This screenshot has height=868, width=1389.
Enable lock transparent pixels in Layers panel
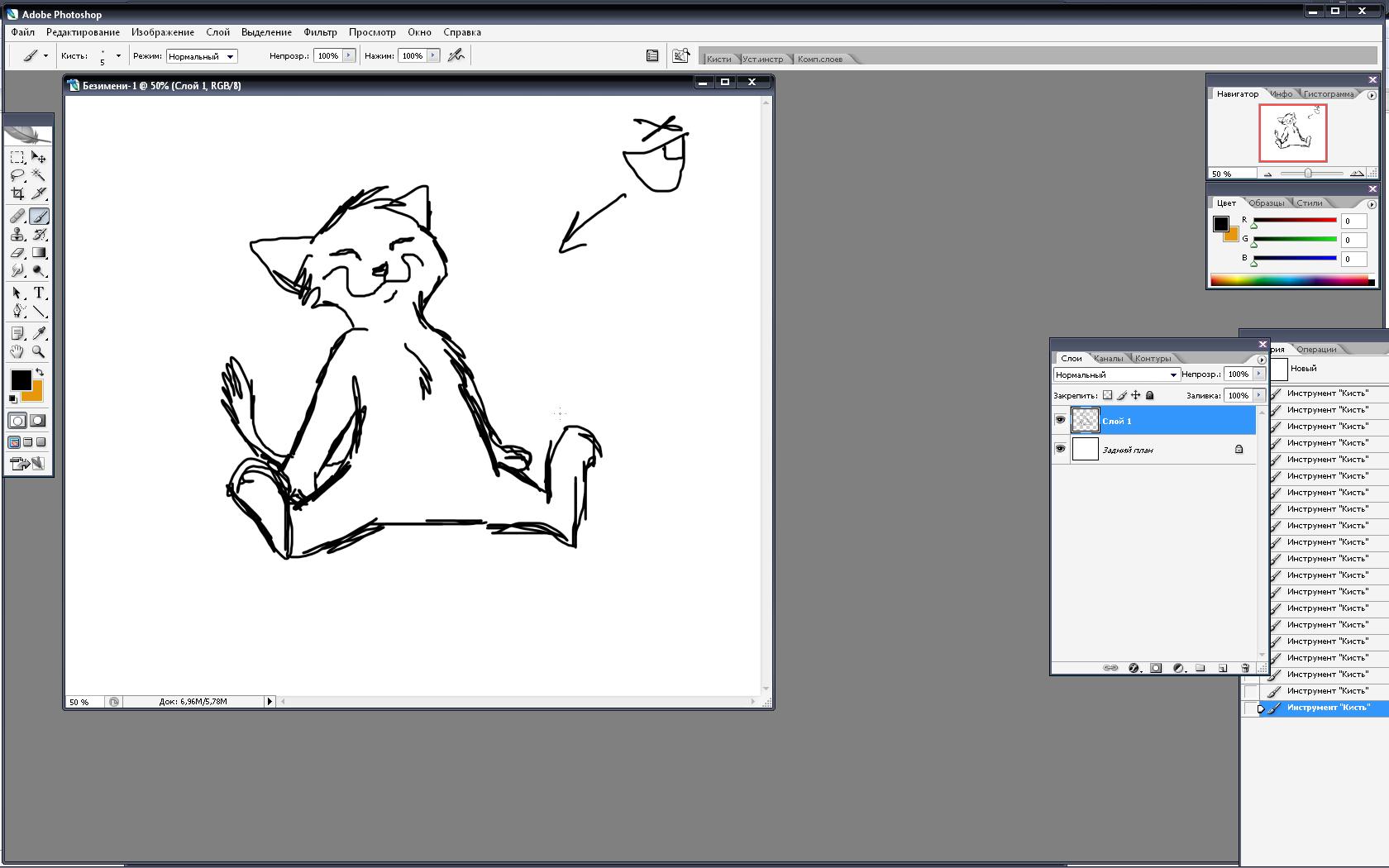[1107, 395]
